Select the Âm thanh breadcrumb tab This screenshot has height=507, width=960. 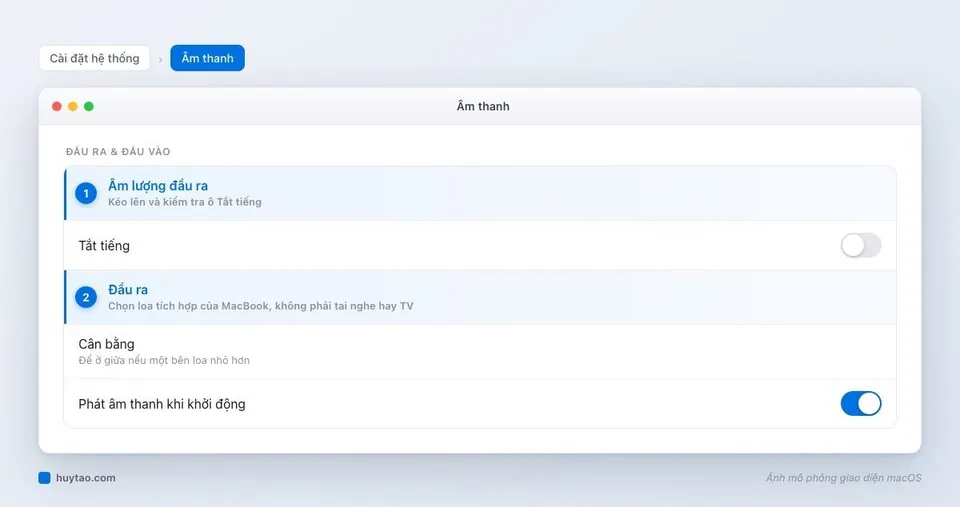208,58
